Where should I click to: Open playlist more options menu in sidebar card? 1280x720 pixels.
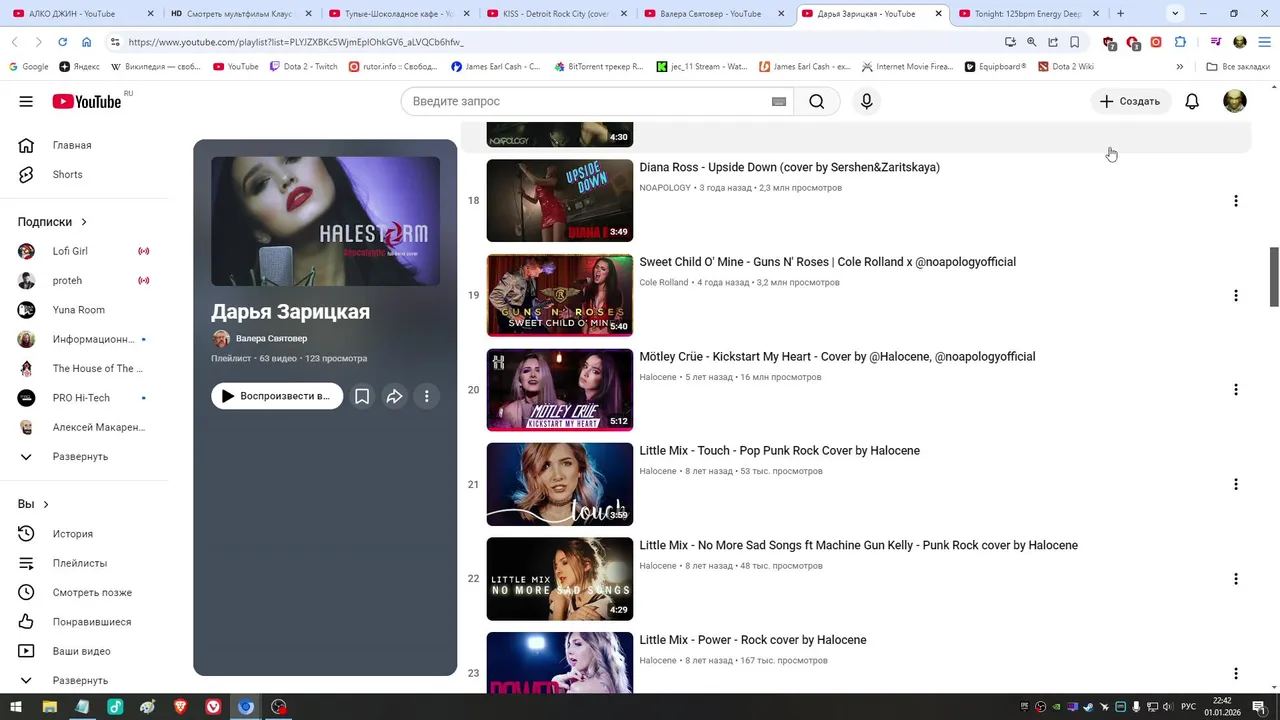pyautogui.click(x=426, y=396)
